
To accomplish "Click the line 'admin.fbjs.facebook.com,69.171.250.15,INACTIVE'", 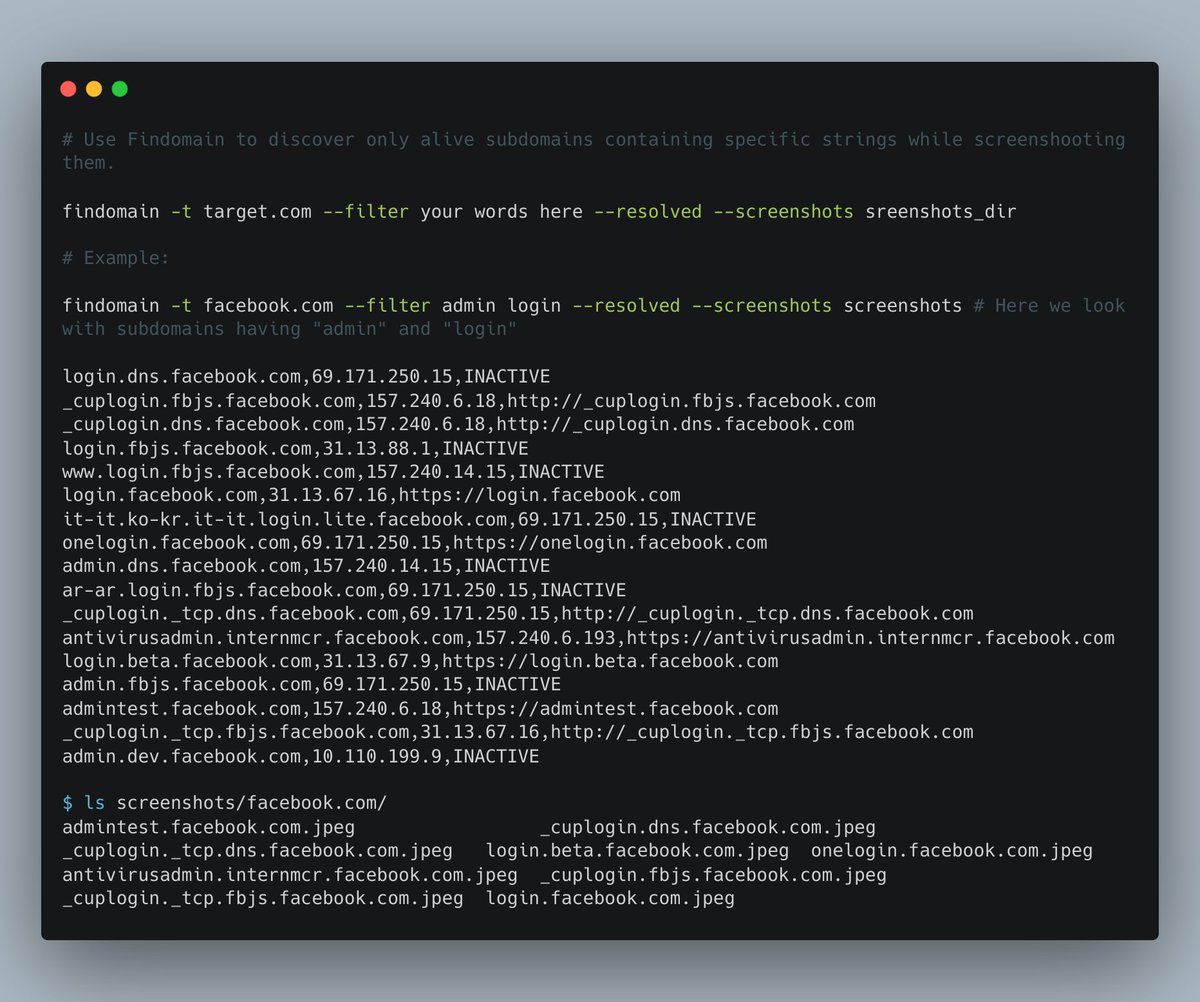I will 311,685.
